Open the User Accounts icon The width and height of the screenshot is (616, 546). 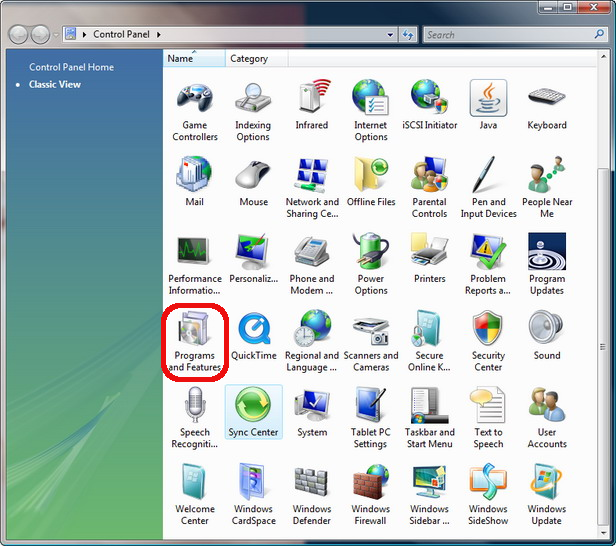(546, 405)
